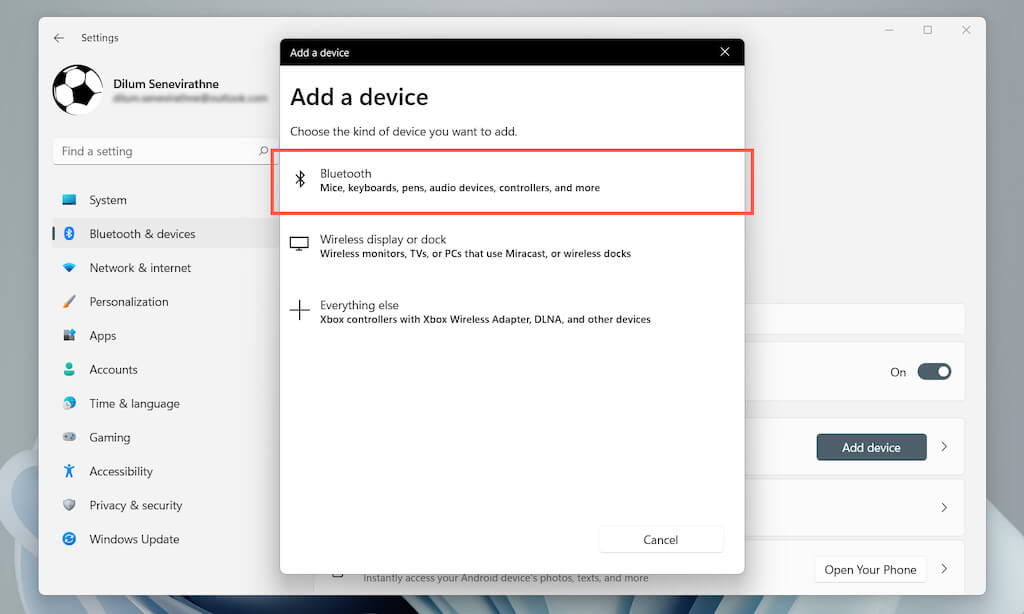Click the Personalization paintbrush icon

[x=69, y=302]
